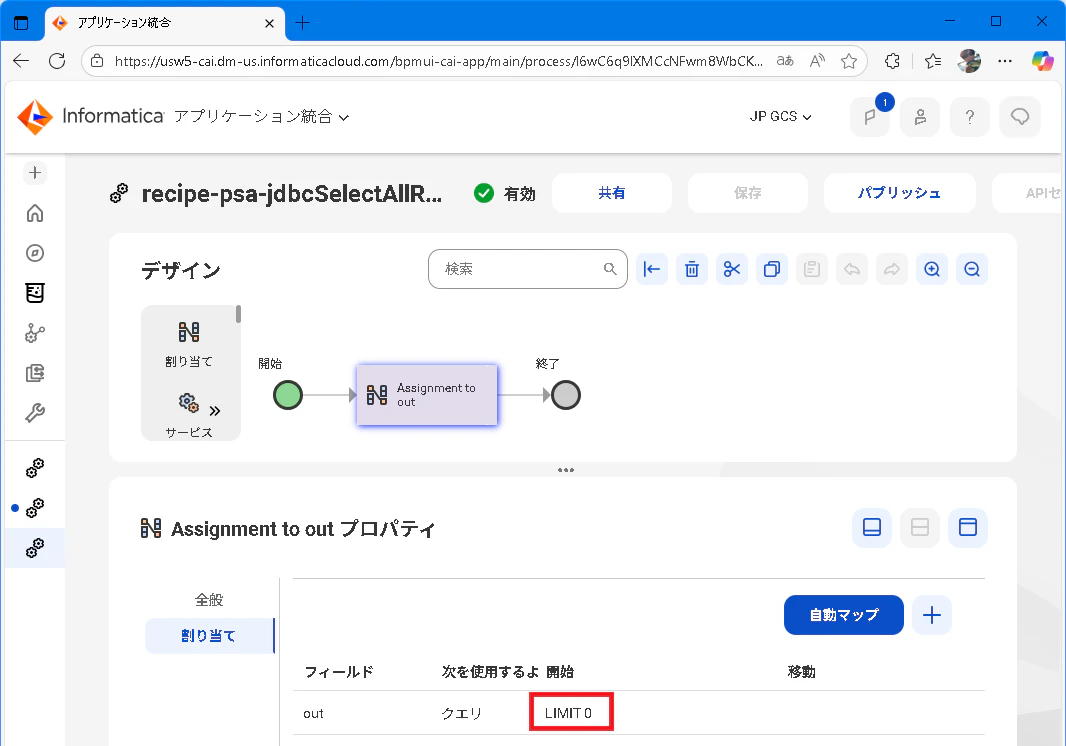
Task: Set properties panel to maximized layout icon
Action: [967, 527]
